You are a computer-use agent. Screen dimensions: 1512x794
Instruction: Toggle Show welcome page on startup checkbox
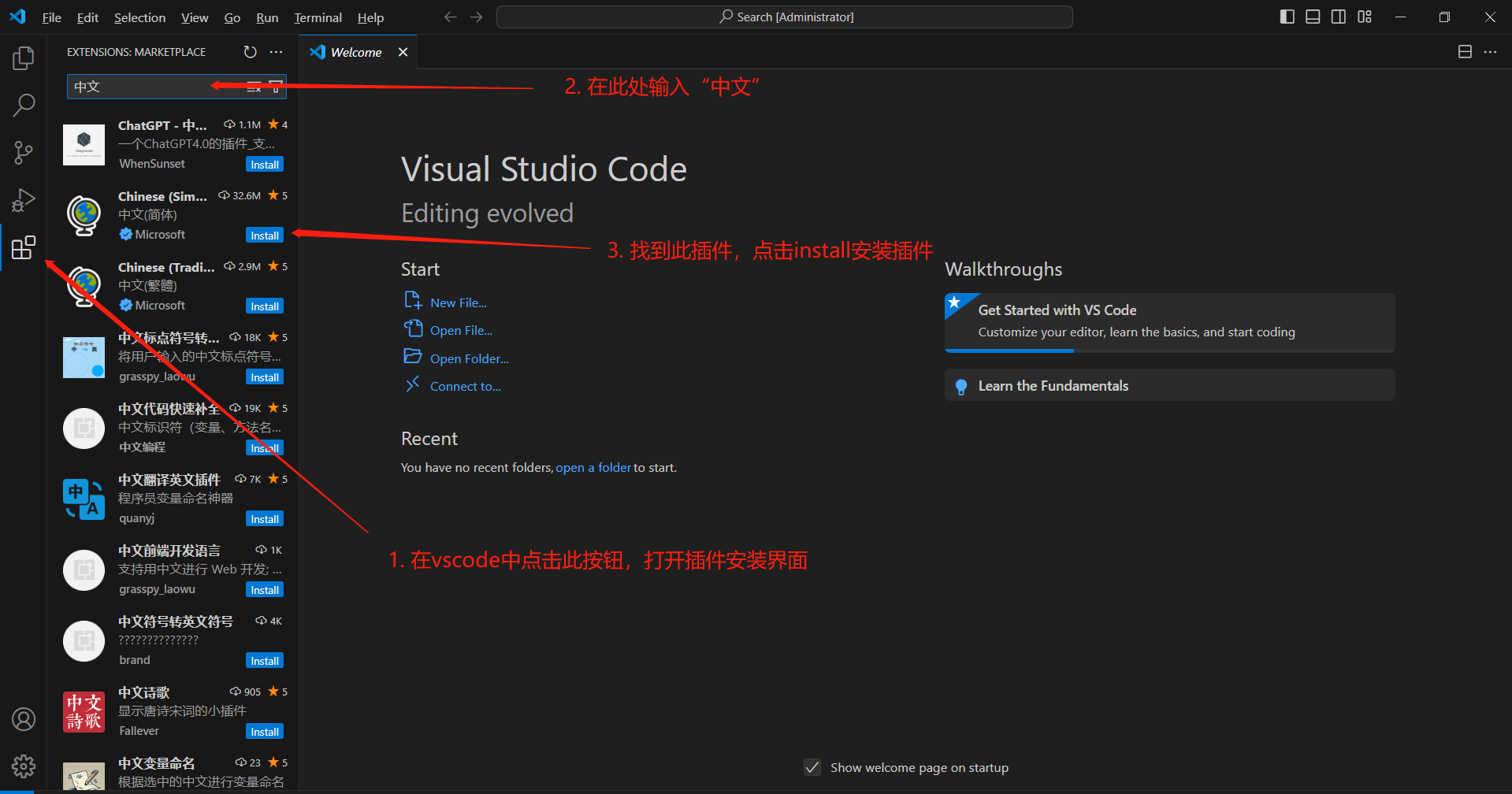click(812, 767)
